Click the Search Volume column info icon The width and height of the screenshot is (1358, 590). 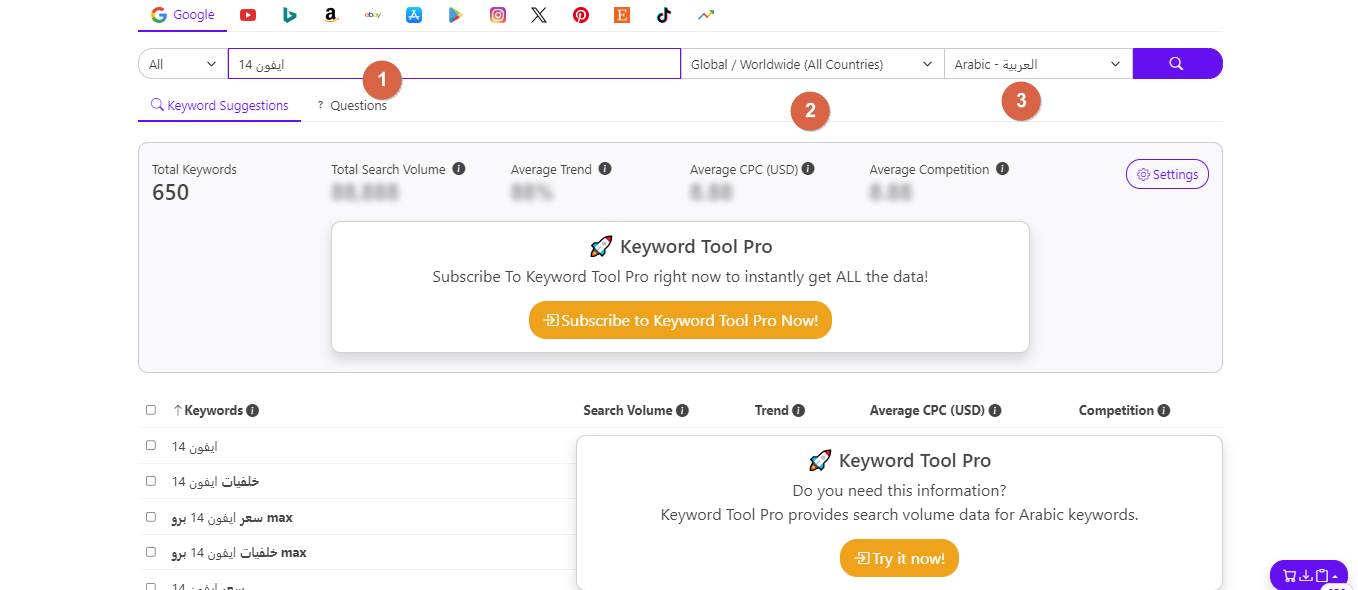click(682, 410)
